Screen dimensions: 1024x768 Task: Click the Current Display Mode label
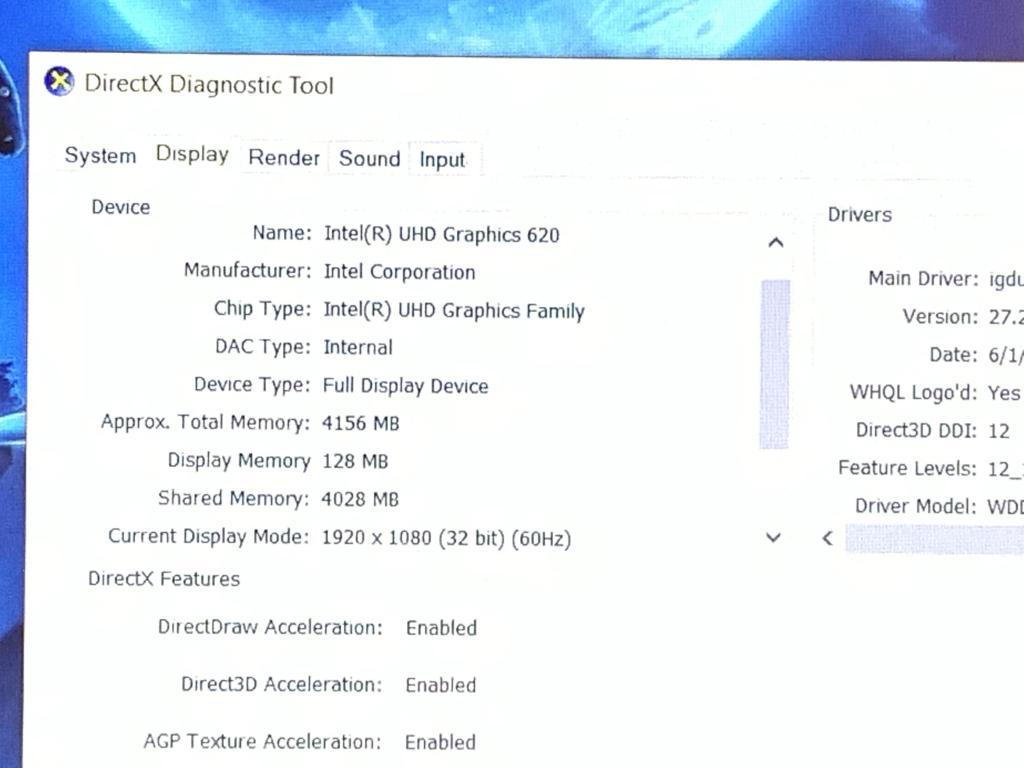208,536
